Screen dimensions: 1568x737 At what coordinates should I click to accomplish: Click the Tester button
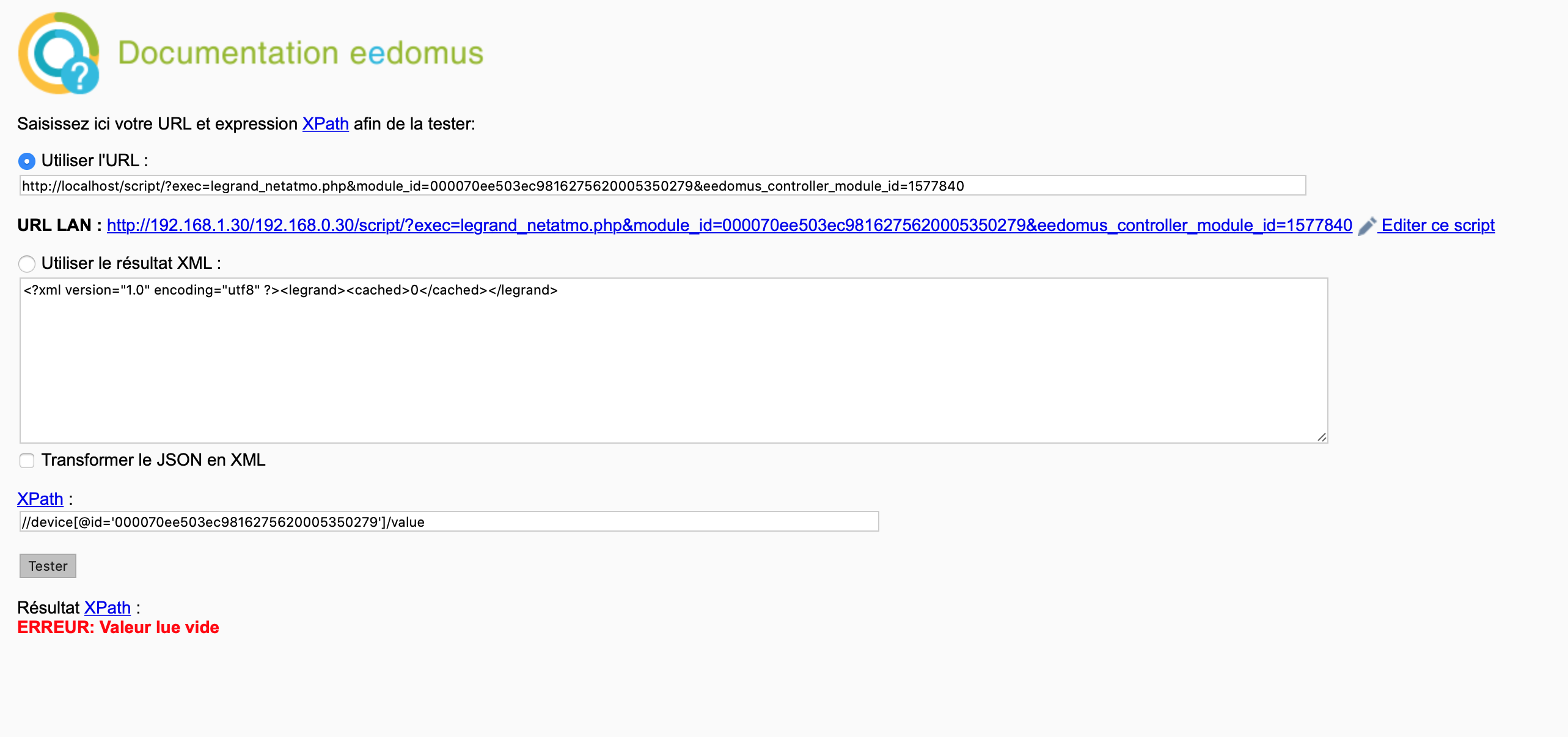(48, 566)
